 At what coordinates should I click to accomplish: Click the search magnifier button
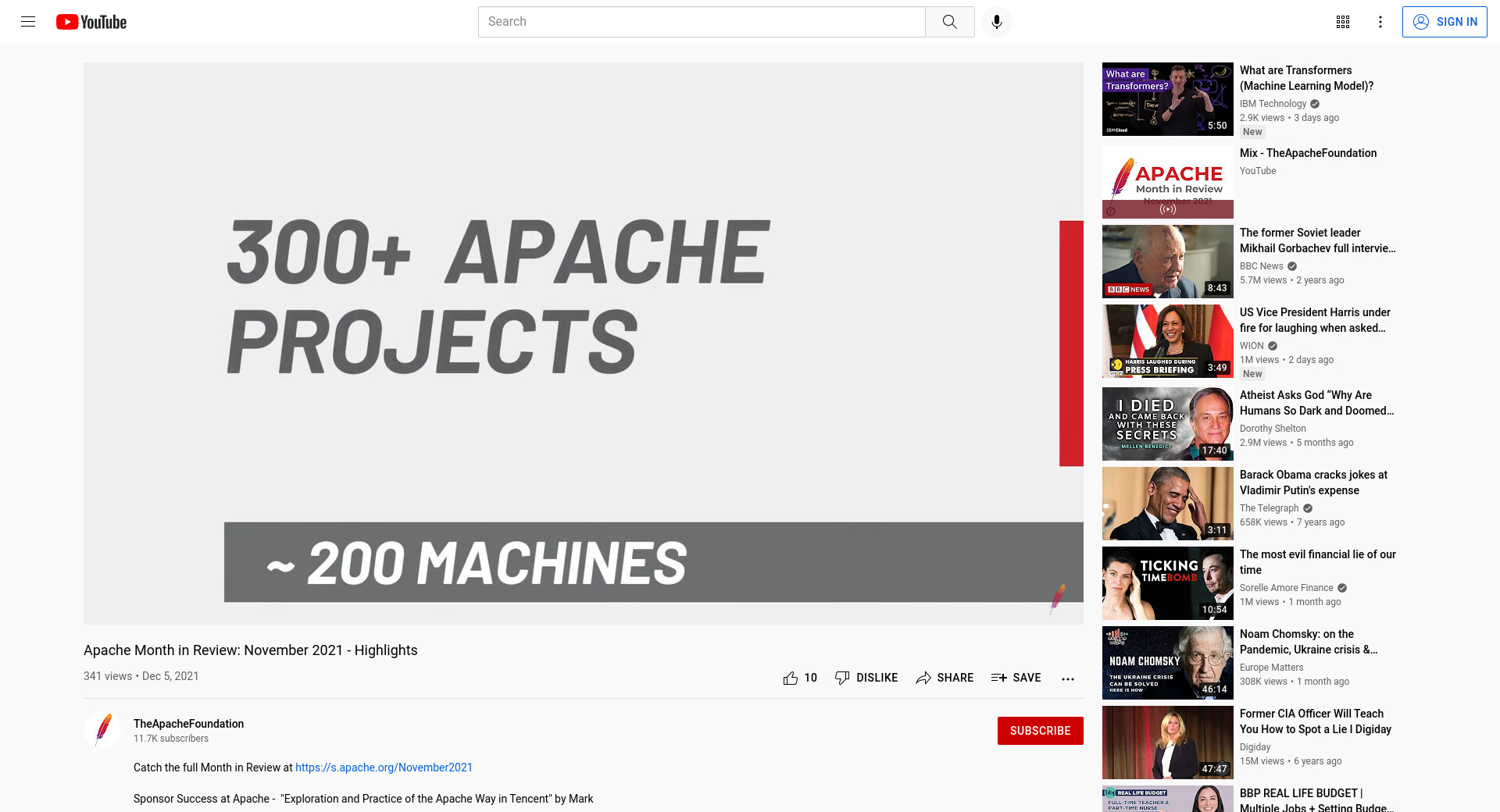(949, 22)
